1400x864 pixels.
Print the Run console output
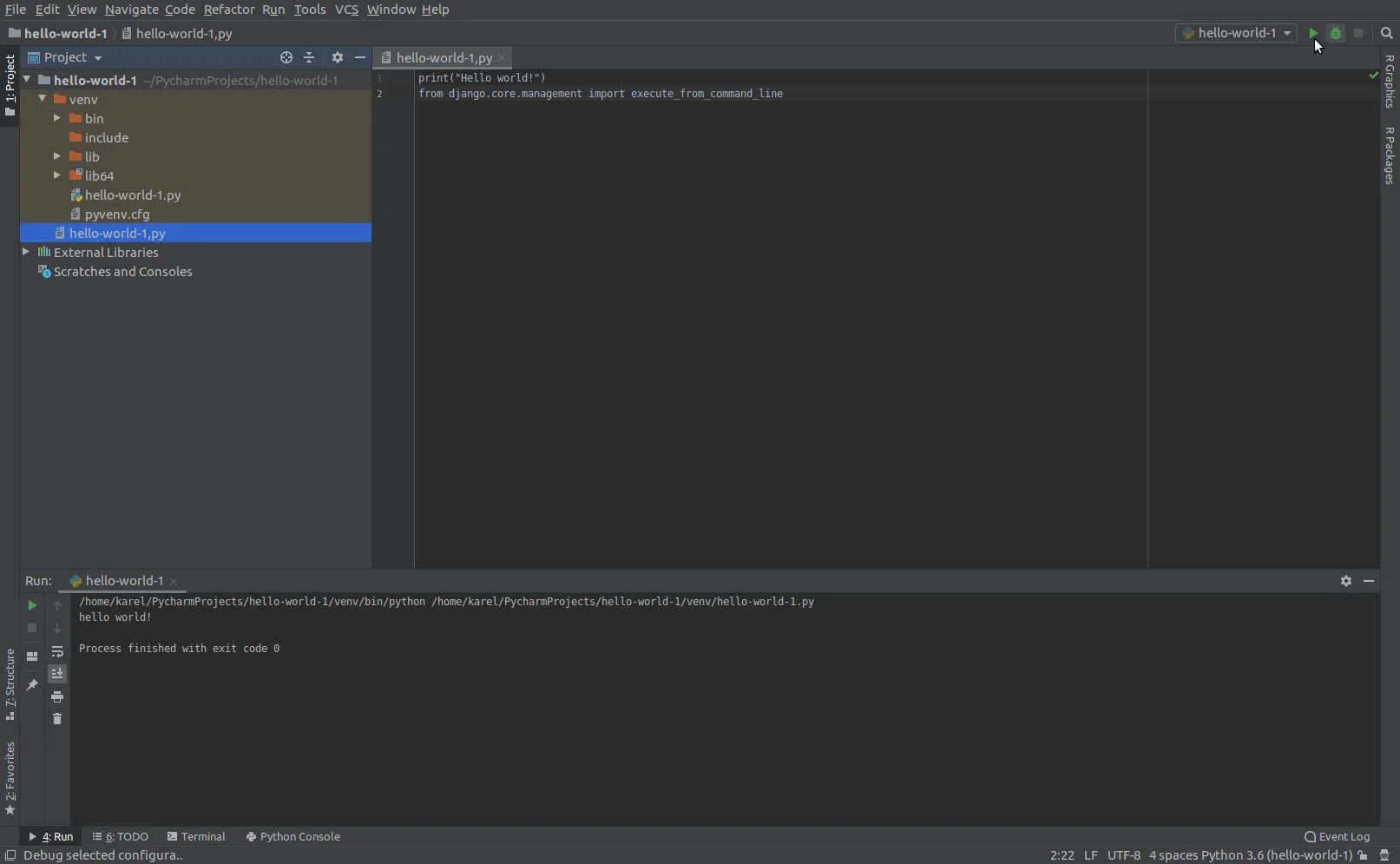click(57, 697)
